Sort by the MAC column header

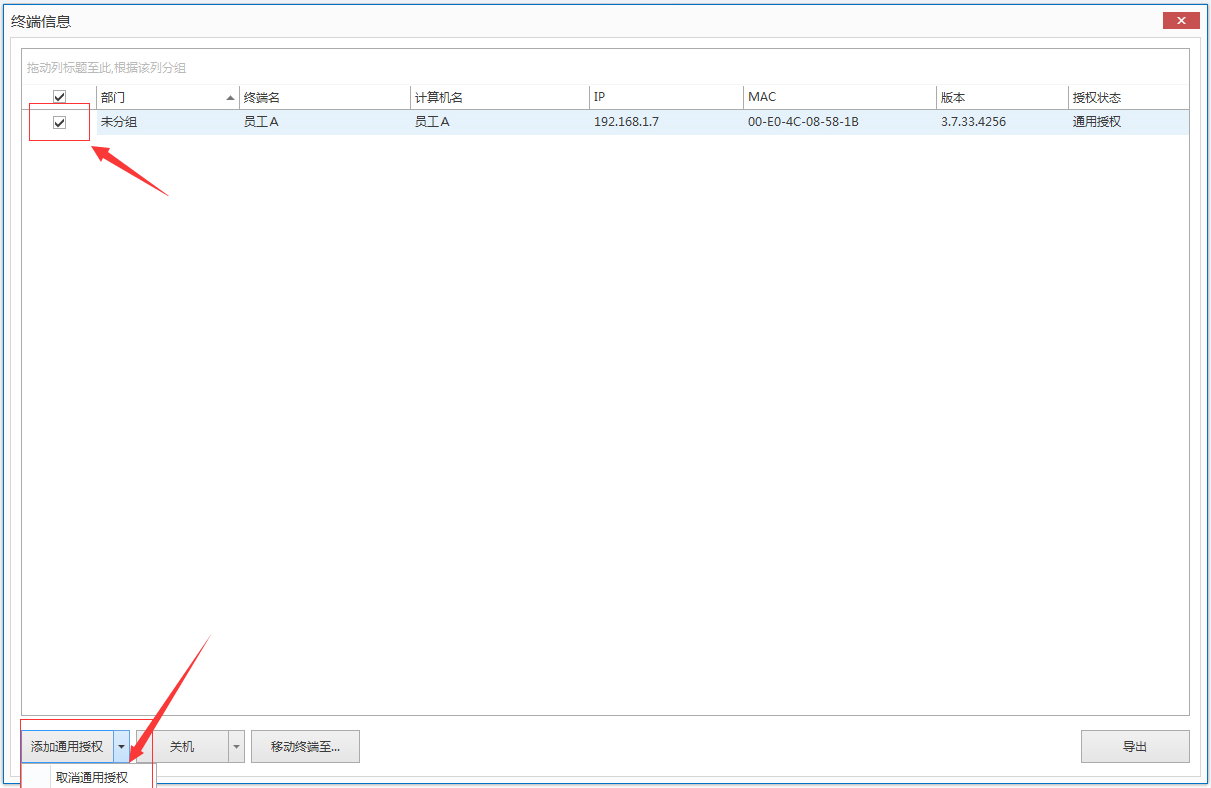(x=840, y=97)
